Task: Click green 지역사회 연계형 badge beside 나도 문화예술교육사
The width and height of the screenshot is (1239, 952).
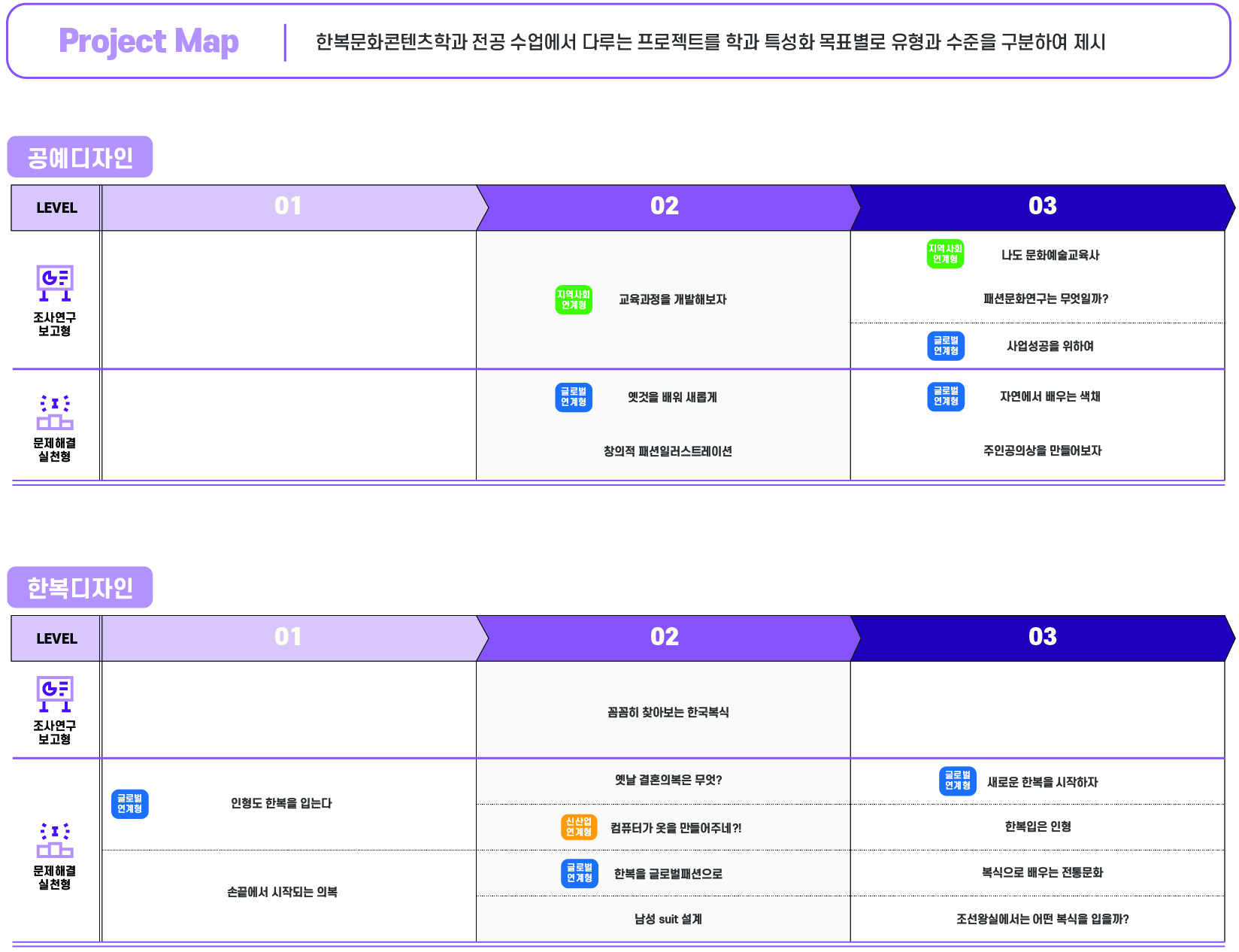Action: click(x=945, y=254)
